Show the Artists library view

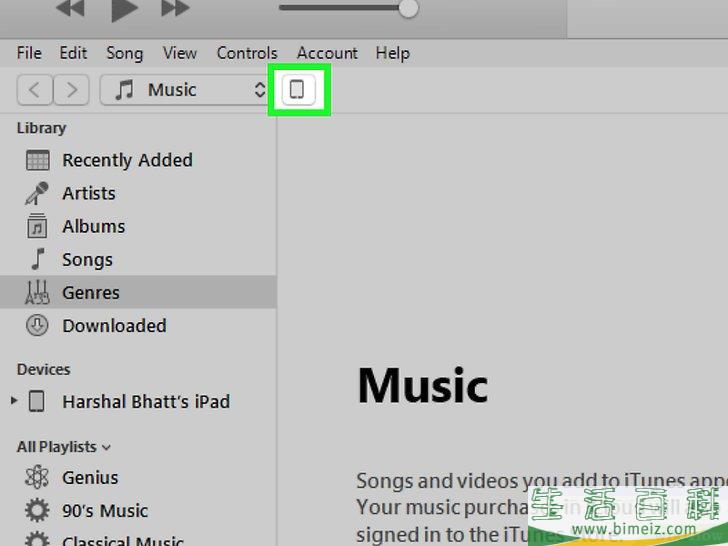(89, 193)
